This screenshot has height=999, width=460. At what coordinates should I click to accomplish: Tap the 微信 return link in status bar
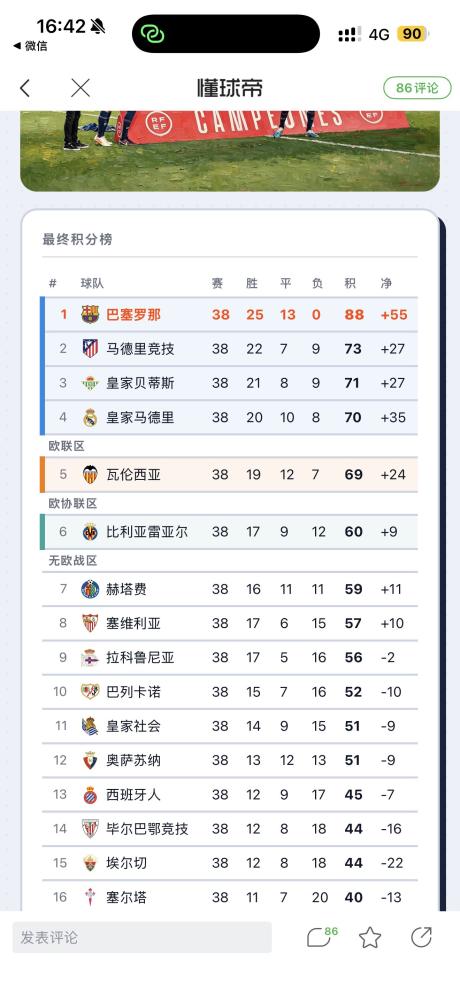coord(30,46)
